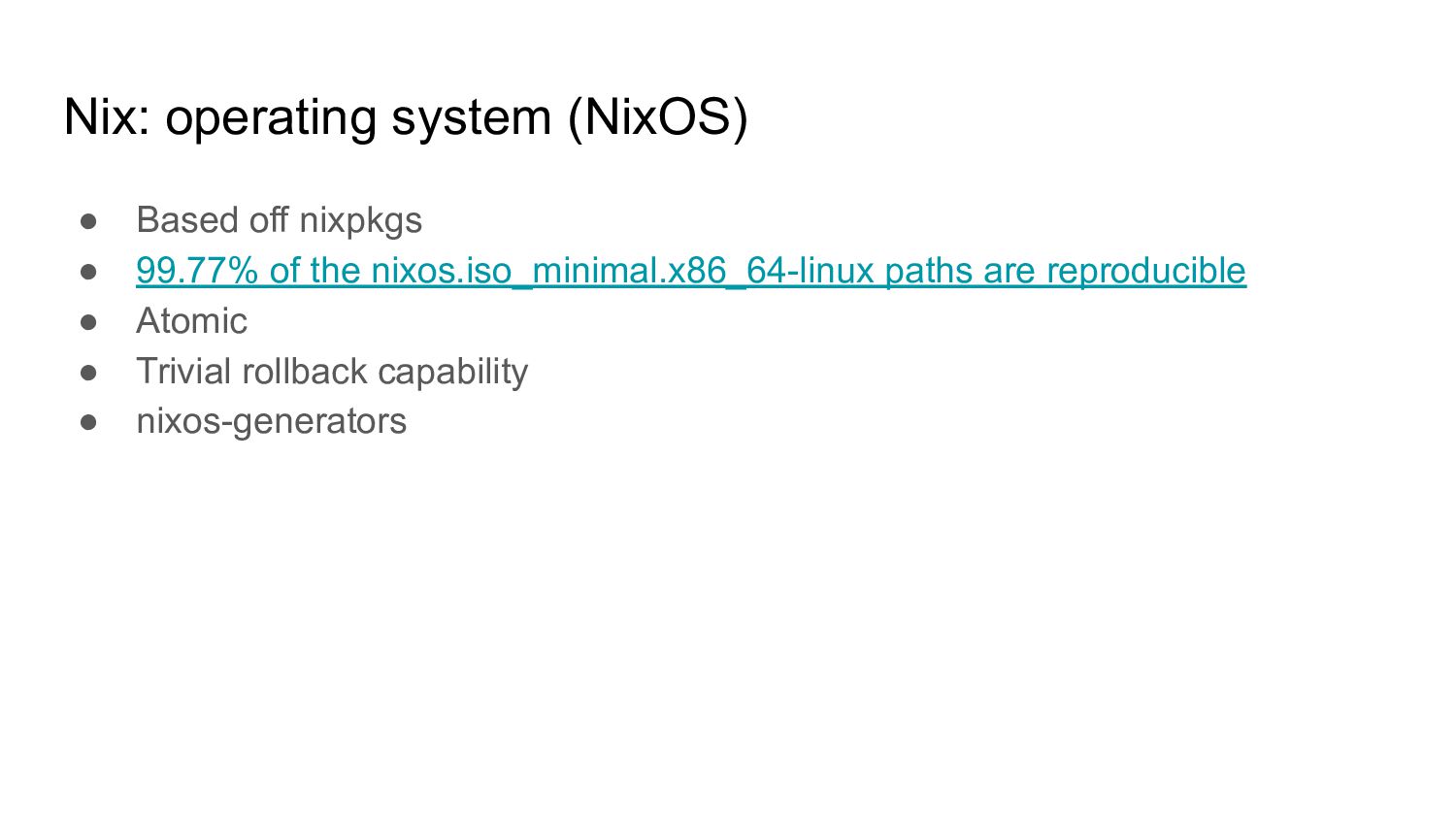Open the 99.77% reproducible paths link
The height and width of the screenshot is (819, 1456).
click(691, 271)
